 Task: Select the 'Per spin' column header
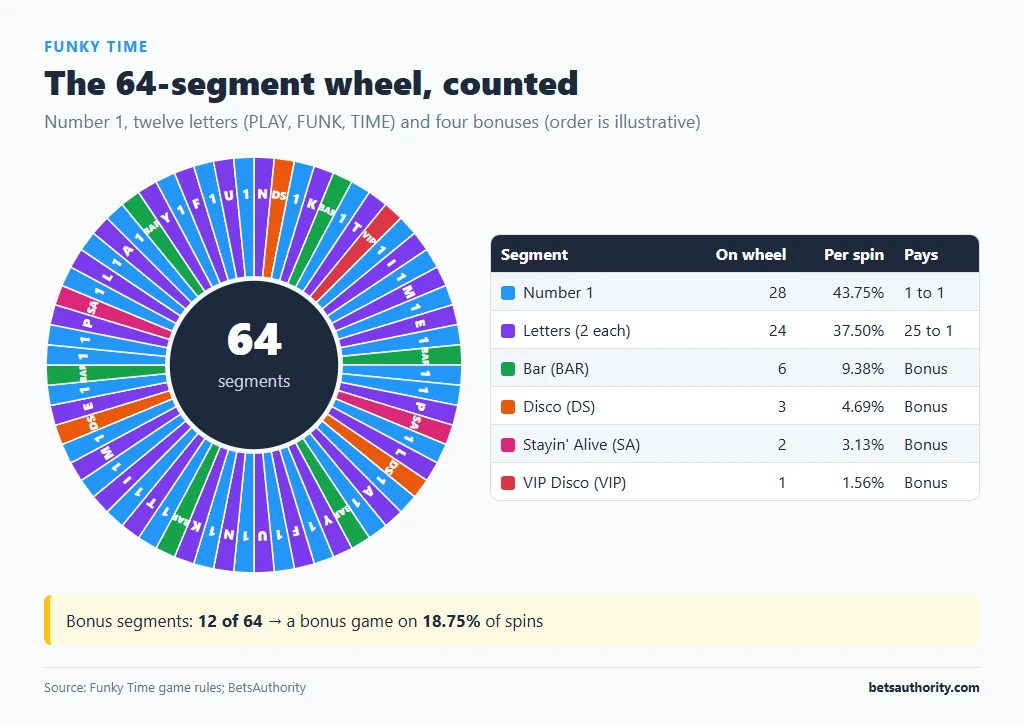854,255
